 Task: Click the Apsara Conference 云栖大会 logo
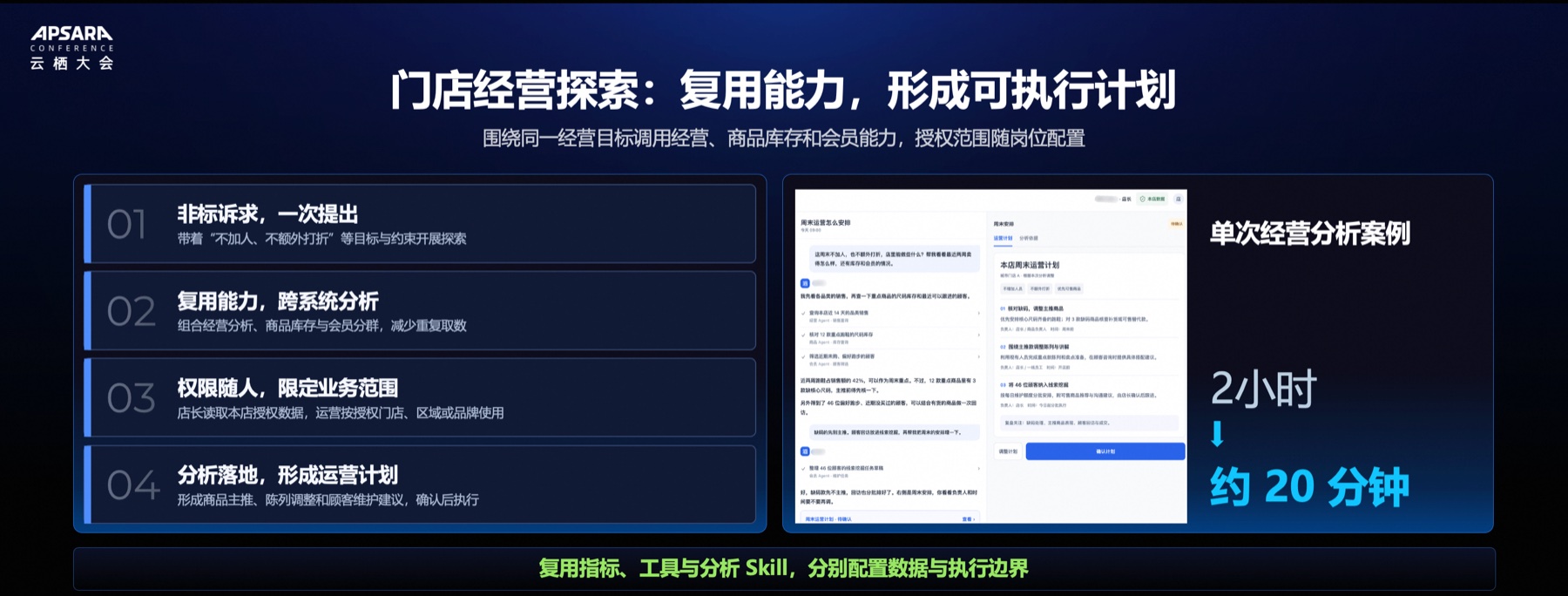click(71, 47)
